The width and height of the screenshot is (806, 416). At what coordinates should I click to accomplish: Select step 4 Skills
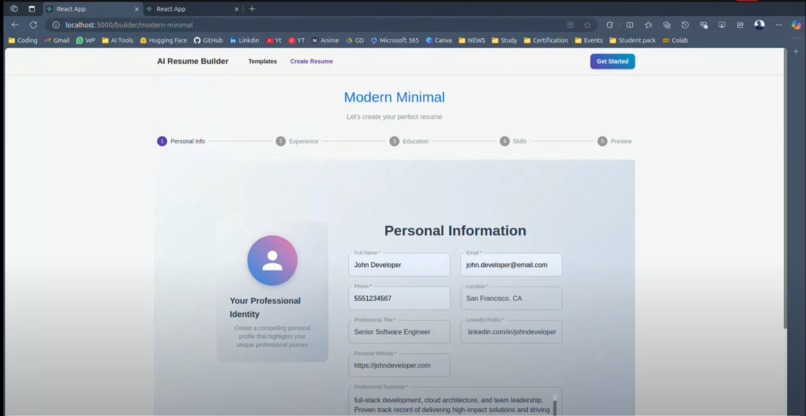[514, 141]
